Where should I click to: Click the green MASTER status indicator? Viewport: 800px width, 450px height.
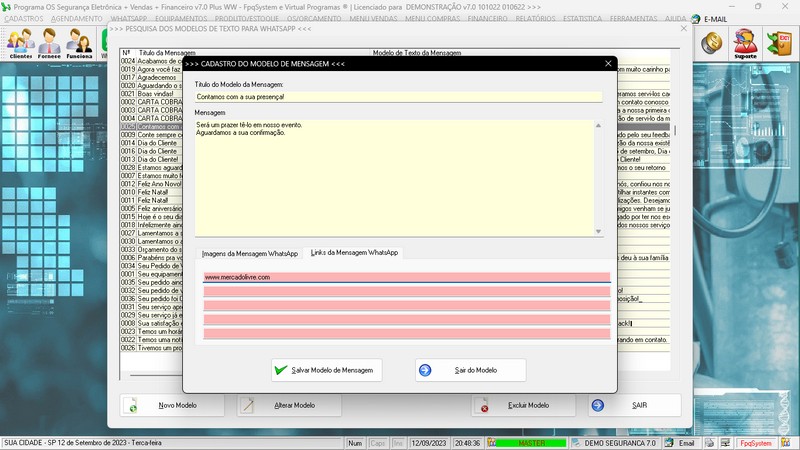(x=531, y=443)
